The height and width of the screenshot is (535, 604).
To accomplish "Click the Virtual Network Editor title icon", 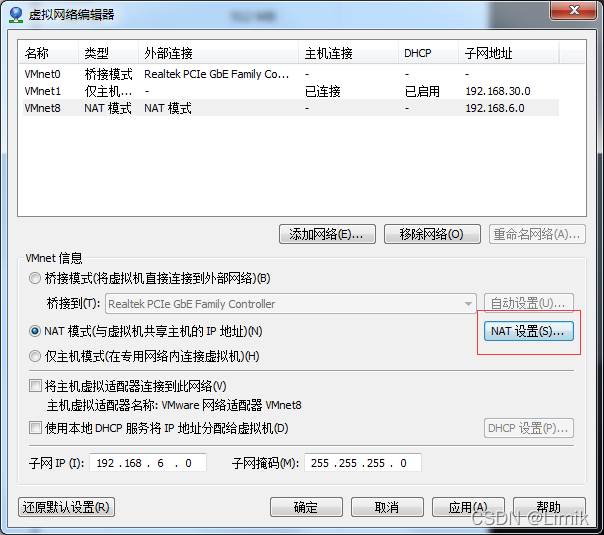I will (16, 15).
